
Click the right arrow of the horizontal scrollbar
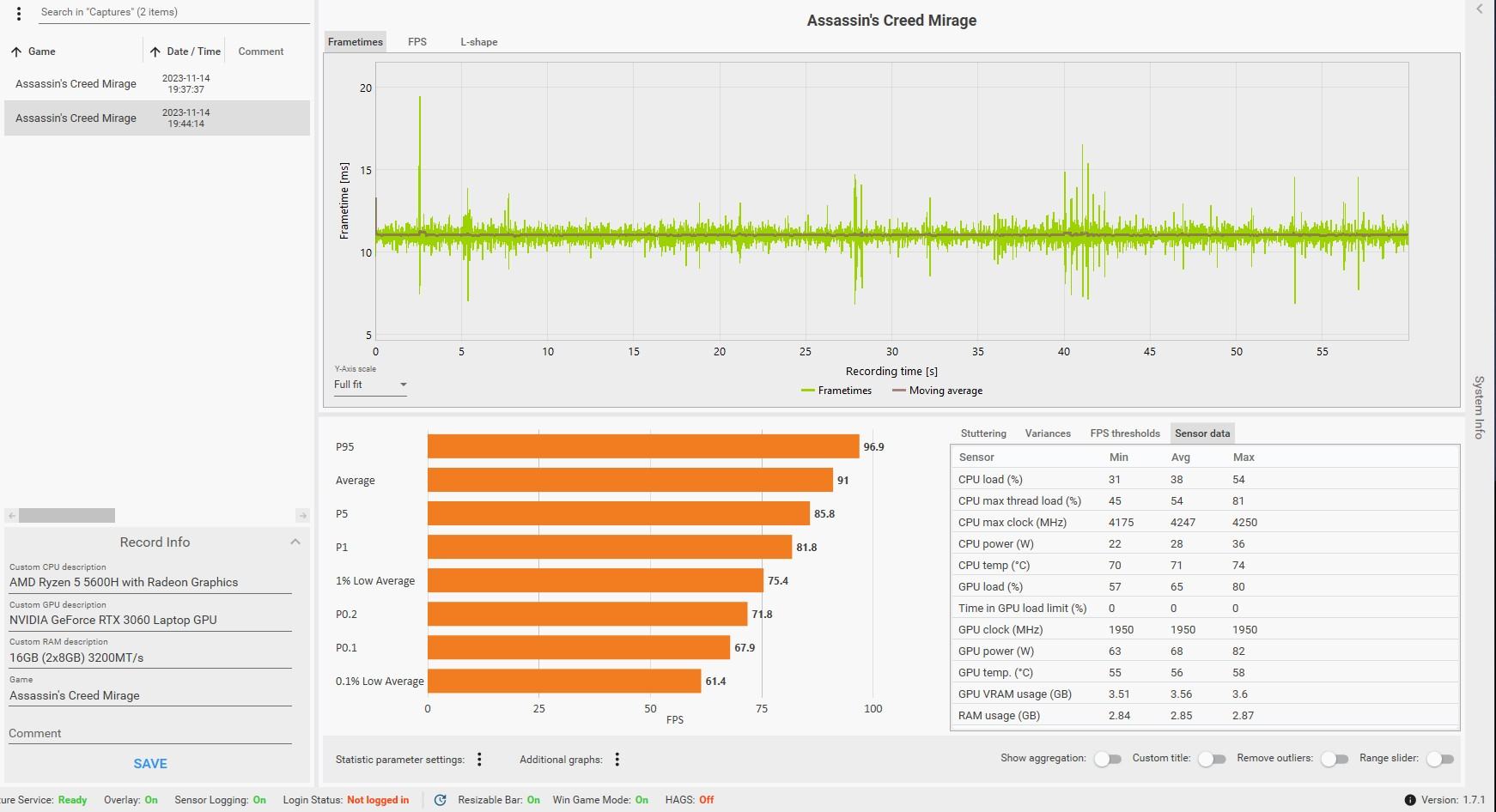(x=302, y=516)
